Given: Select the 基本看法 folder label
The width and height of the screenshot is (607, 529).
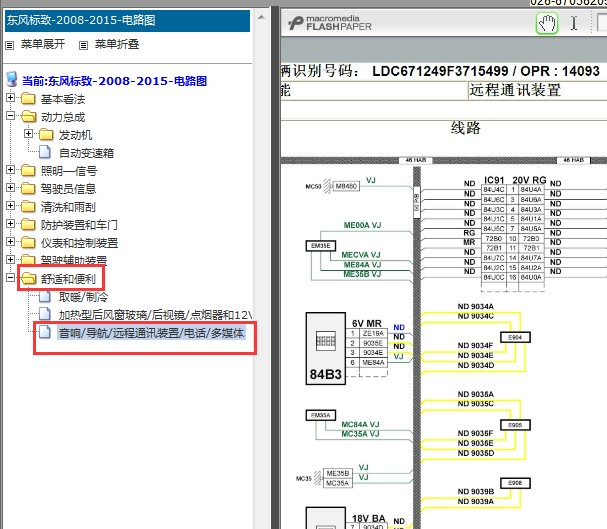Looking at the screenshot, I should (x=63, y=99).
